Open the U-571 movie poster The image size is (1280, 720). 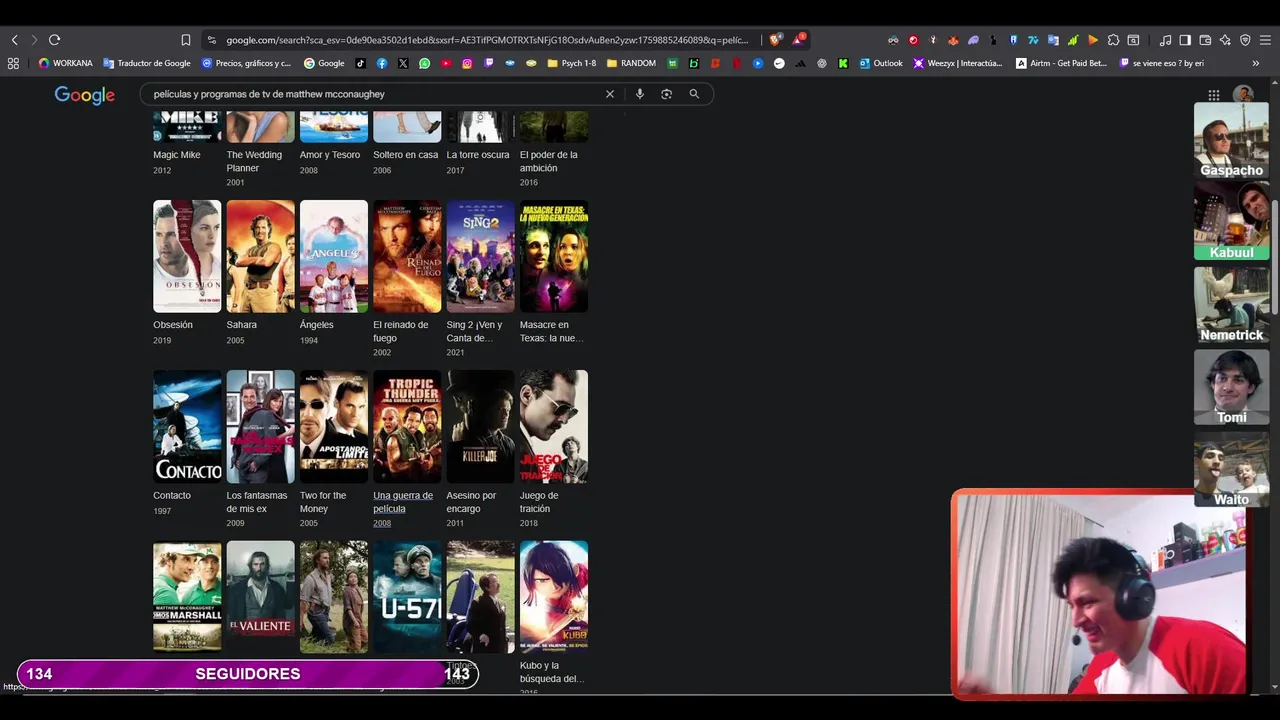point(407,597)
